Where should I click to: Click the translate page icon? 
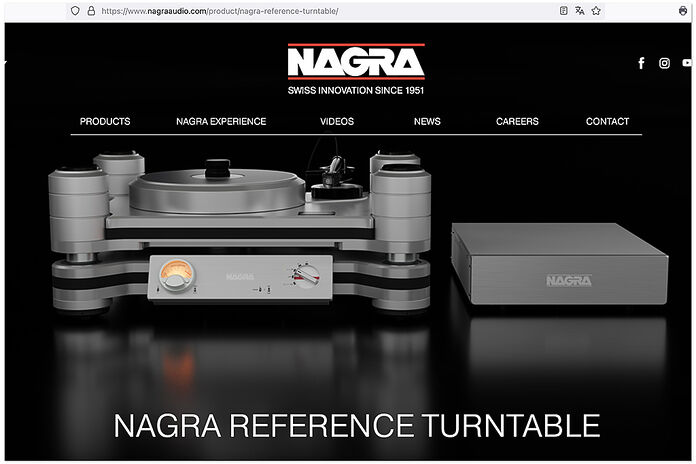click(x=579, y=11)
